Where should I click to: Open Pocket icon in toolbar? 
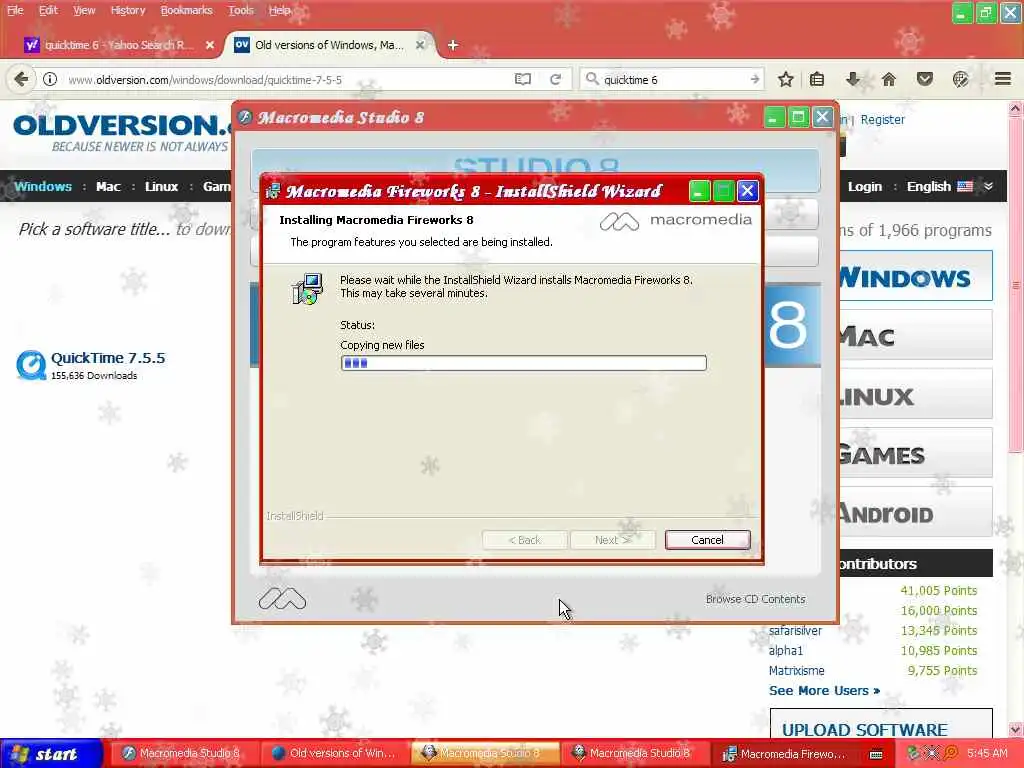coord(924,79)
